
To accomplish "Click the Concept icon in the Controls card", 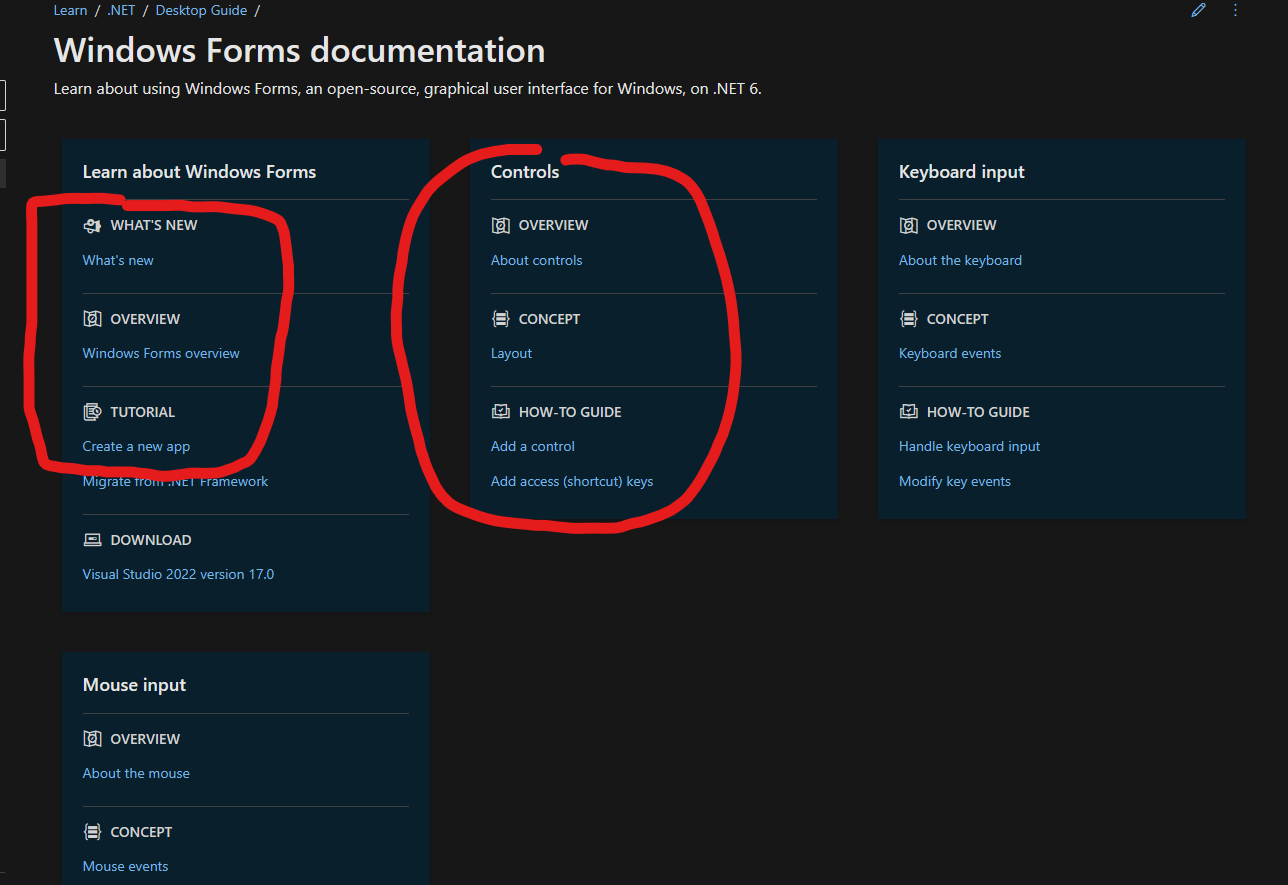I will [500, 319].
